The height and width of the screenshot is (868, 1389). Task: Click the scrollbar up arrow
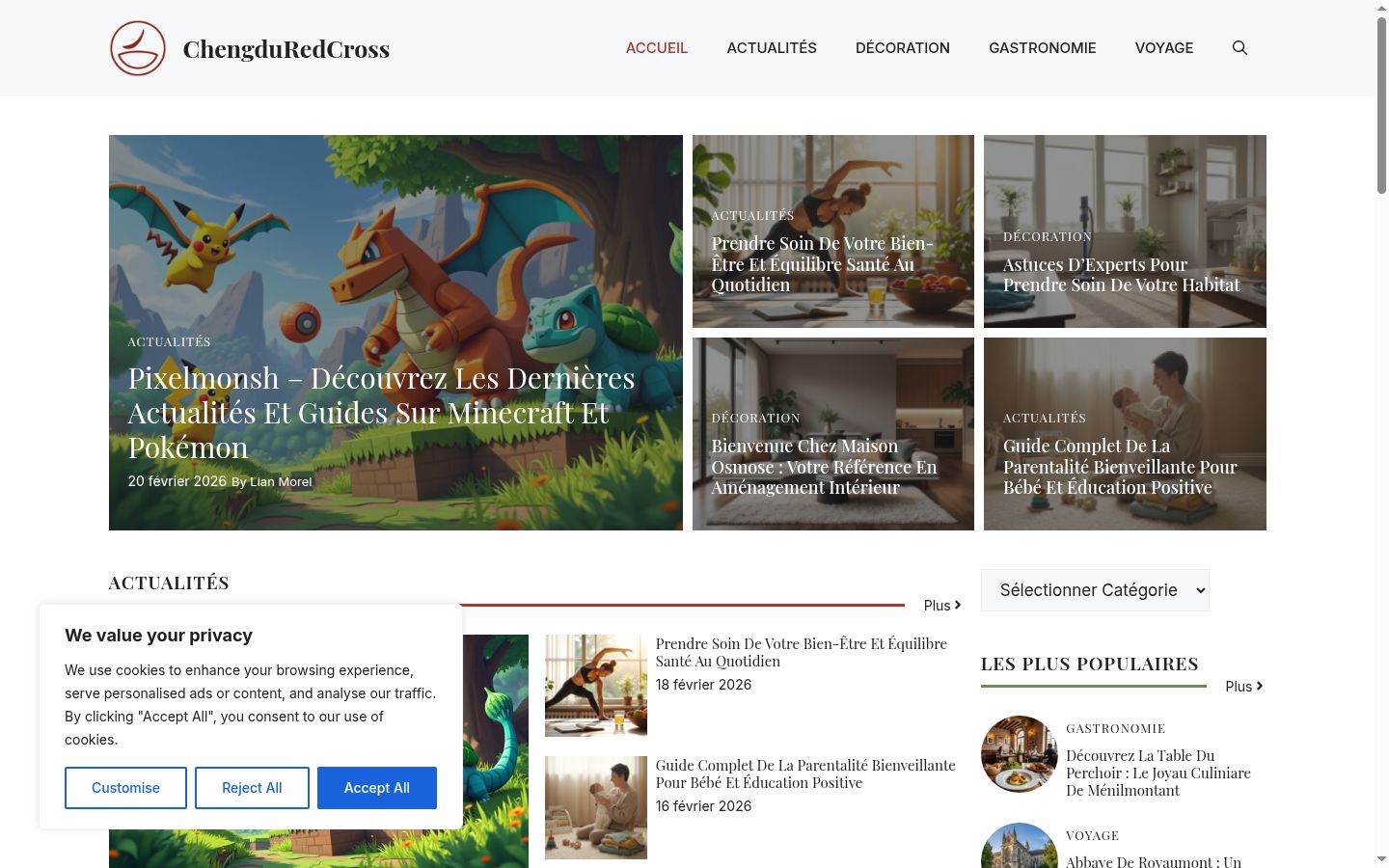1381,8
